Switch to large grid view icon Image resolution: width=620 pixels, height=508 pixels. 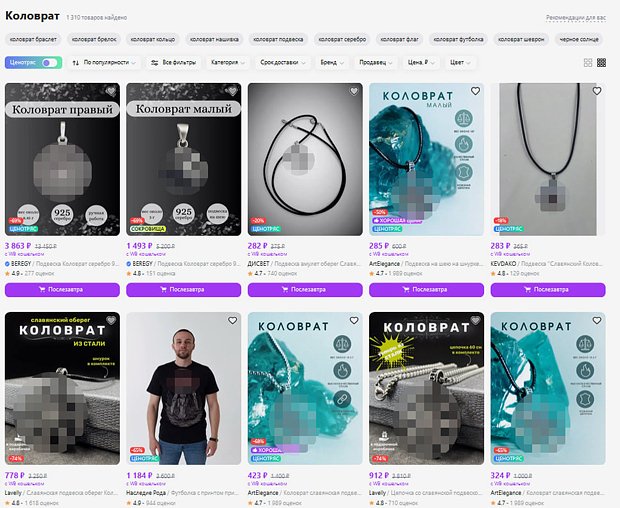[588, 62]
